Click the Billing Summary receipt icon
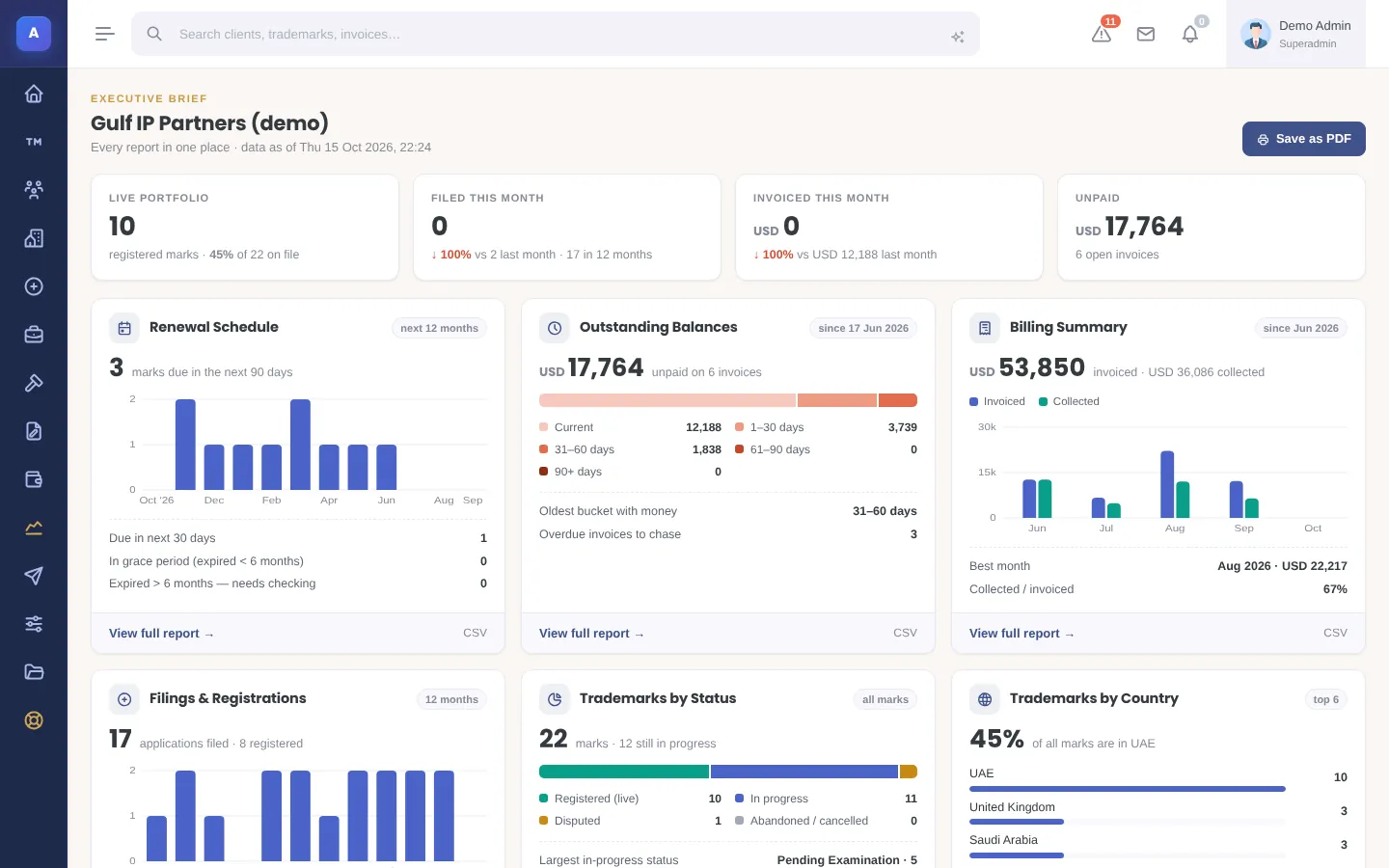Viewport: 1389px width, 868px height. coord(985,328)
